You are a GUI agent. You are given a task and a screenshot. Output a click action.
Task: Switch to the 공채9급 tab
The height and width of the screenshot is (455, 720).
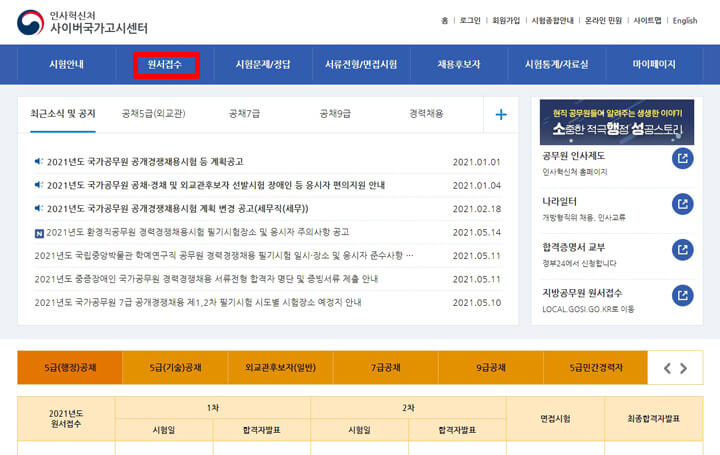pos(335,114)
